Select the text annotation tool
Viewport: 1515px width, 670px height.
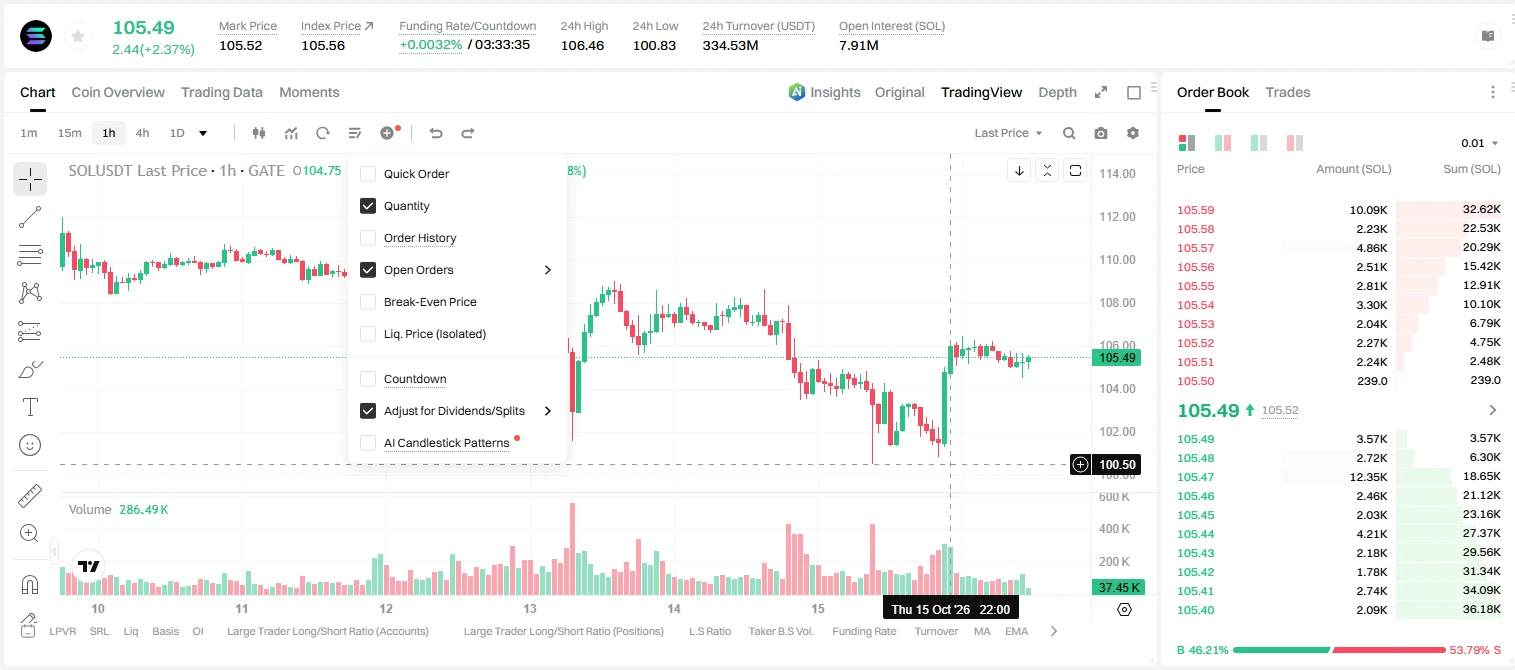(x=30, y=407)
